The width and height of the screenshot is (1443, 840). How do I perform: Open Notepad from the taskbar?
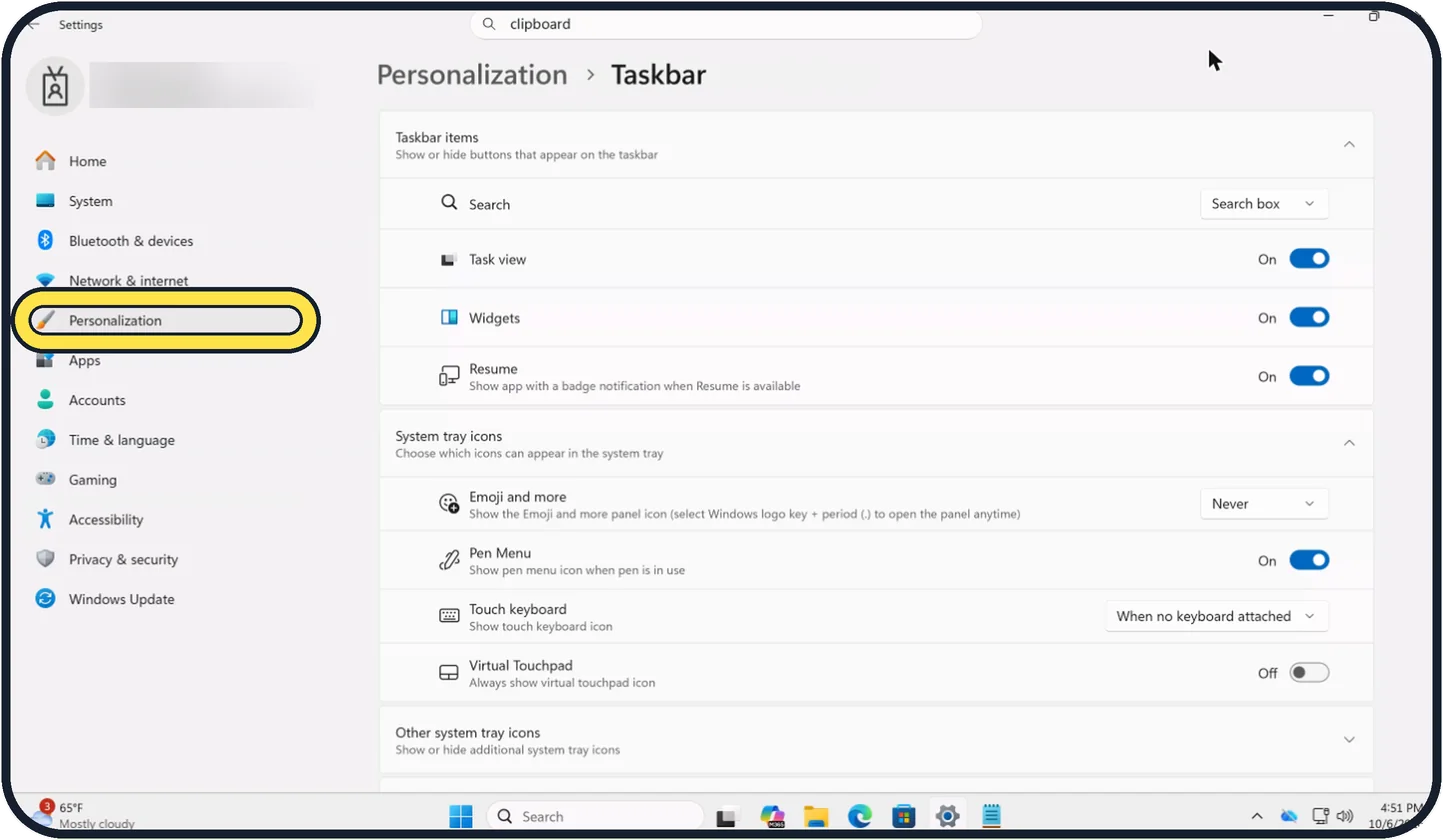[991, 816]
